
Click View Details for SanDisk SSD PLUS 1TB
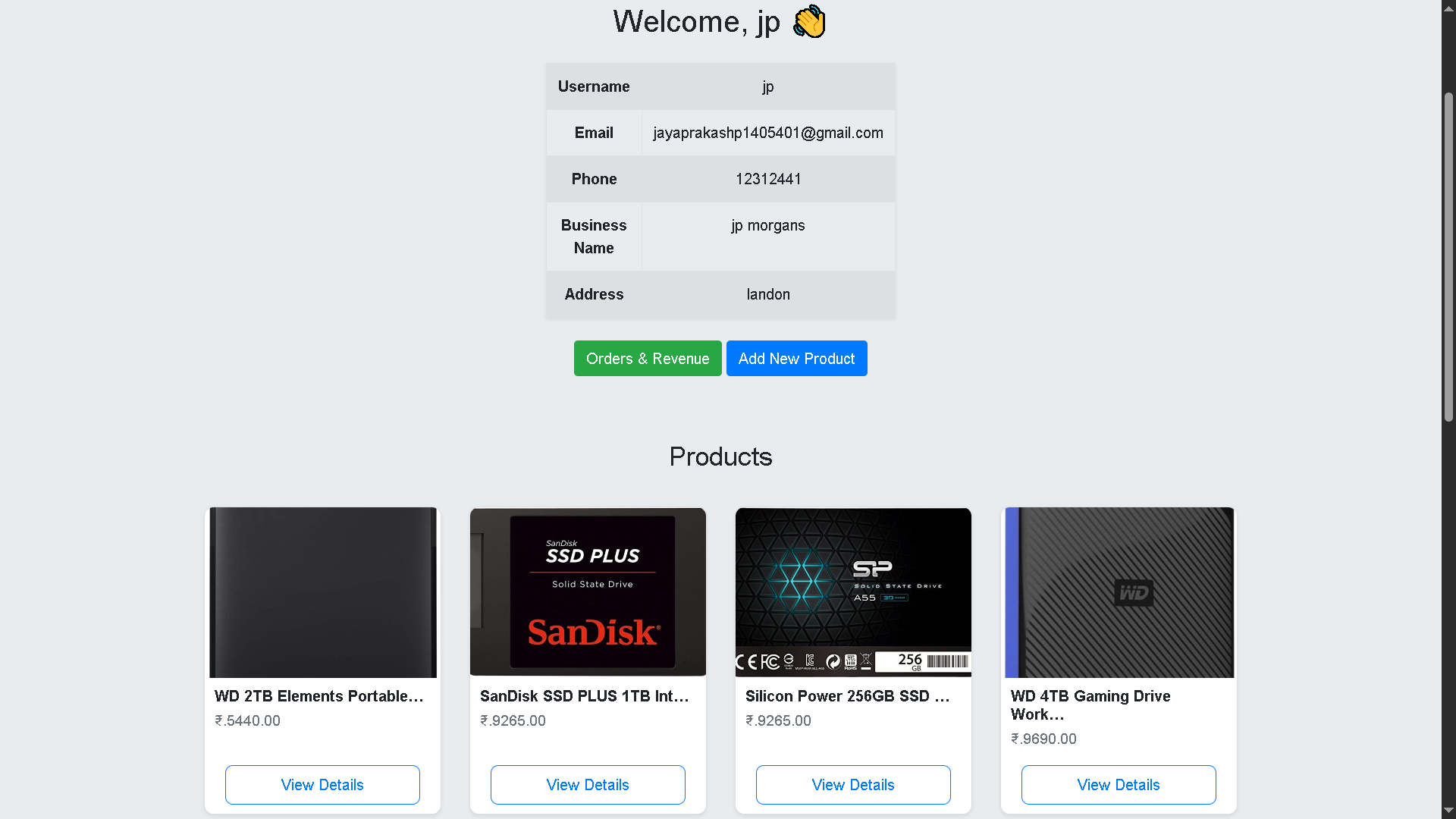pos(588,784)
